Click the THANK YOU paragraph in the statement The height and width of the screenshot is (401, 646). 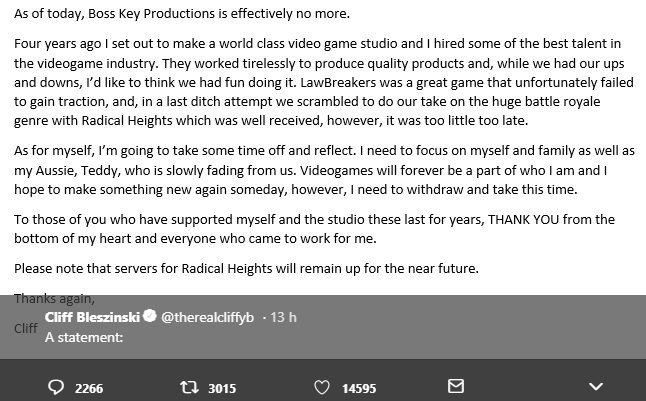coord(314,229)
